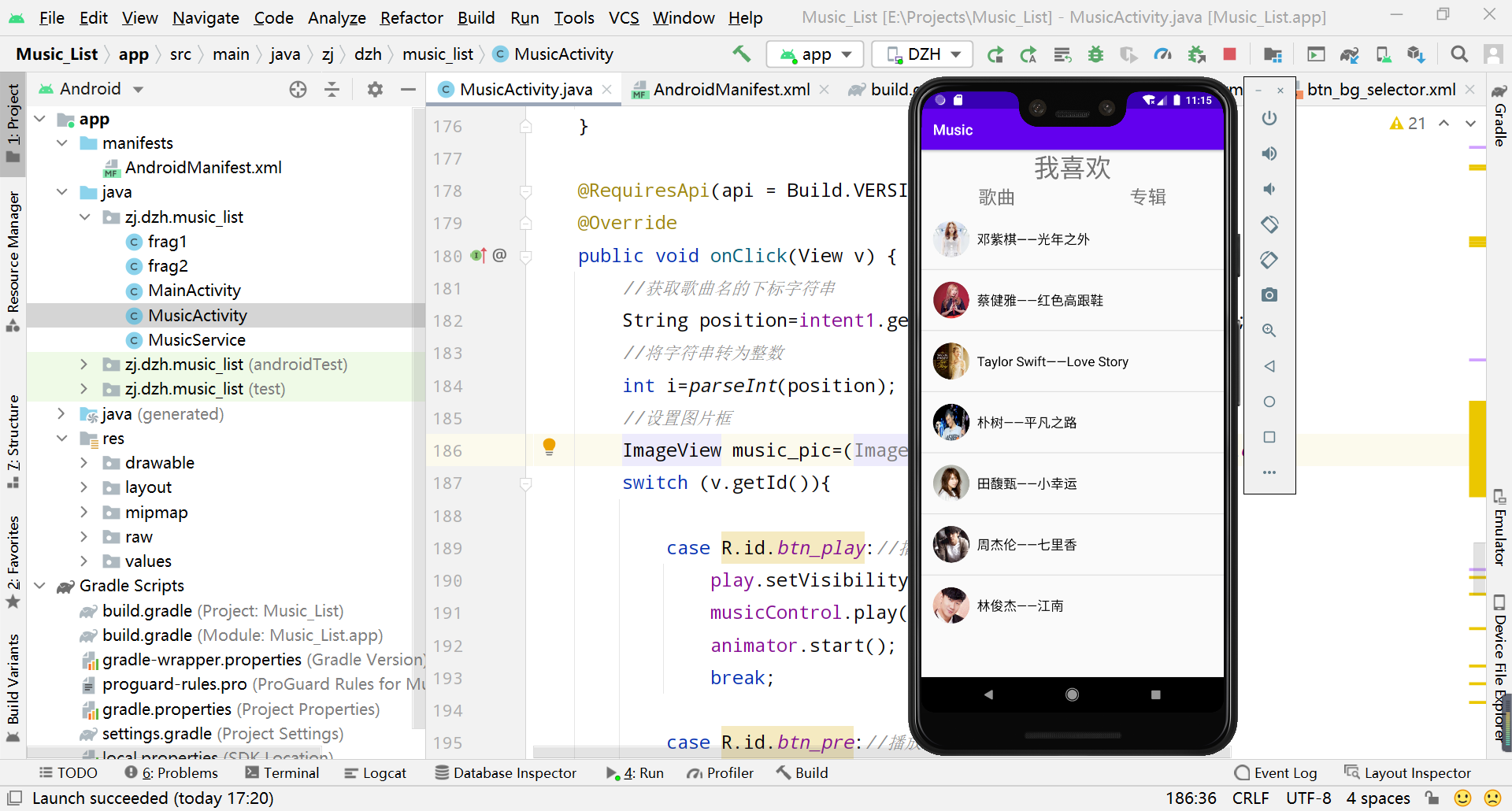Open the app run configuration dropdown
Viewport: 1512px width, 811px height.
point(816,54)
